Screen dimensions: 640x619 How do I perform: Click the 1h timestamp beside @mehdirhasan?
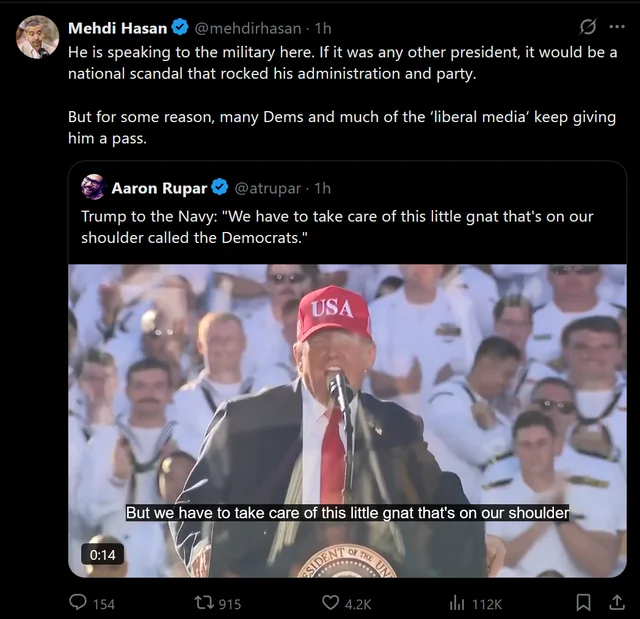[x=321, y=28]
